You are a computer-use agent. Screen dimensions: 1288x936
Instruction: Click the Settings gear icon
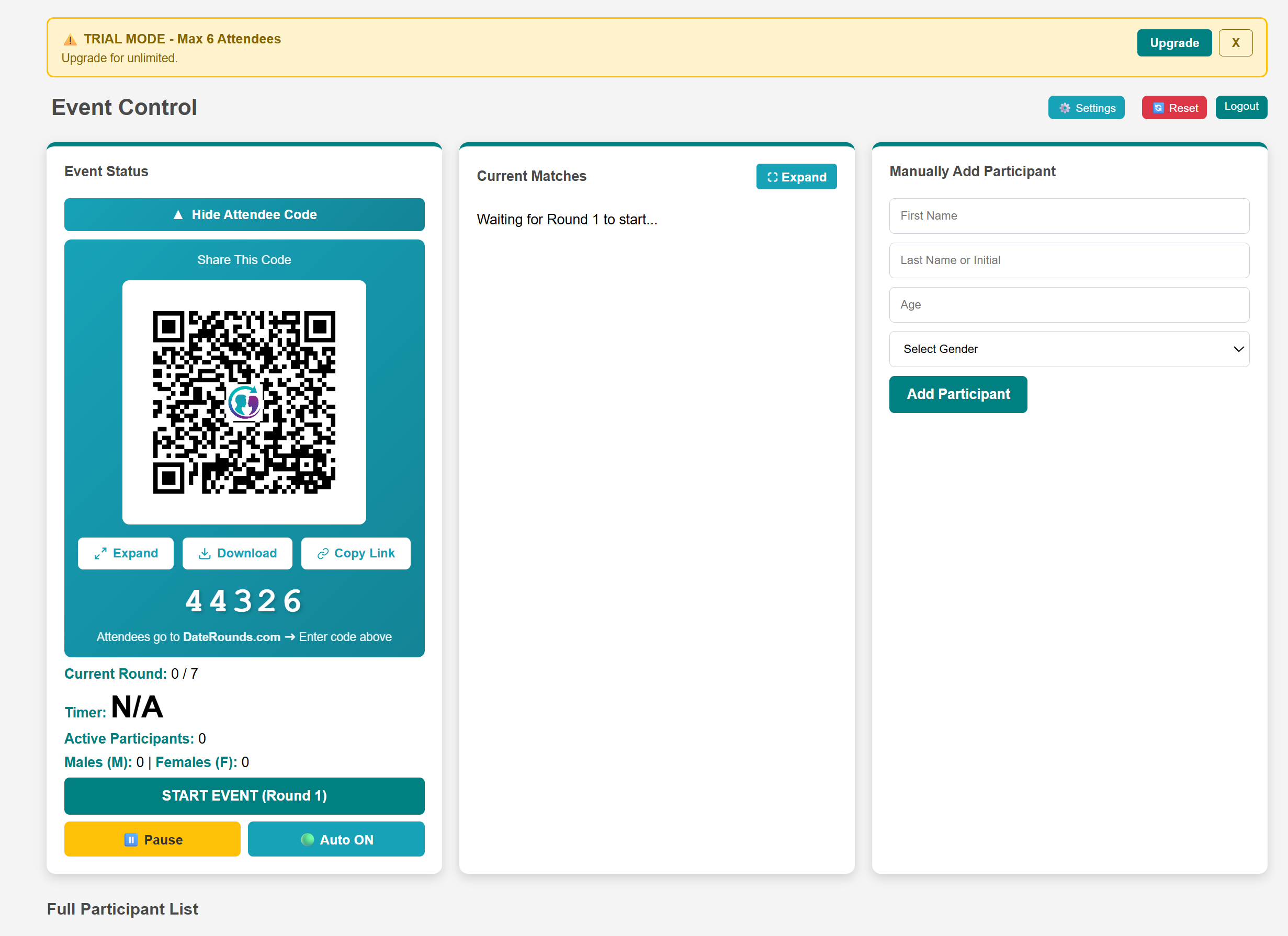1065,108
